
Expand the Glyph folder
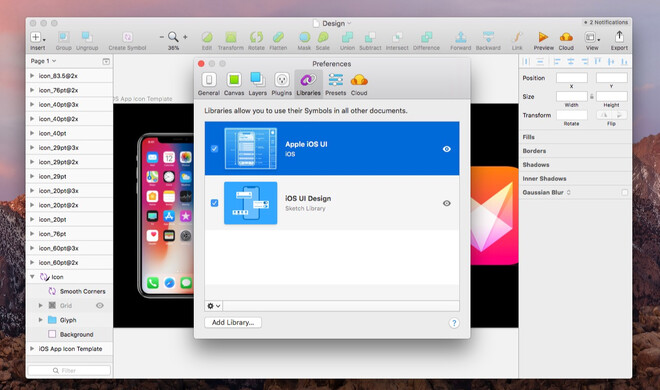click(40, 320)
